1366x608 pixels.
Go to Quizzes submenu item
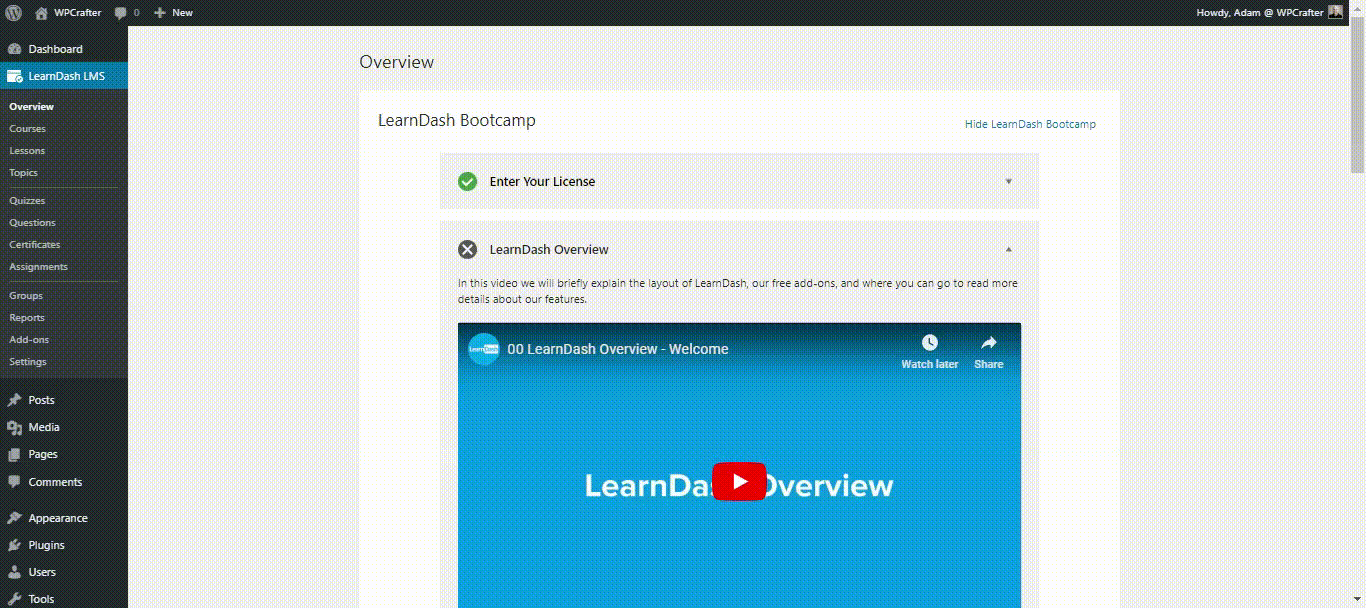27,200
